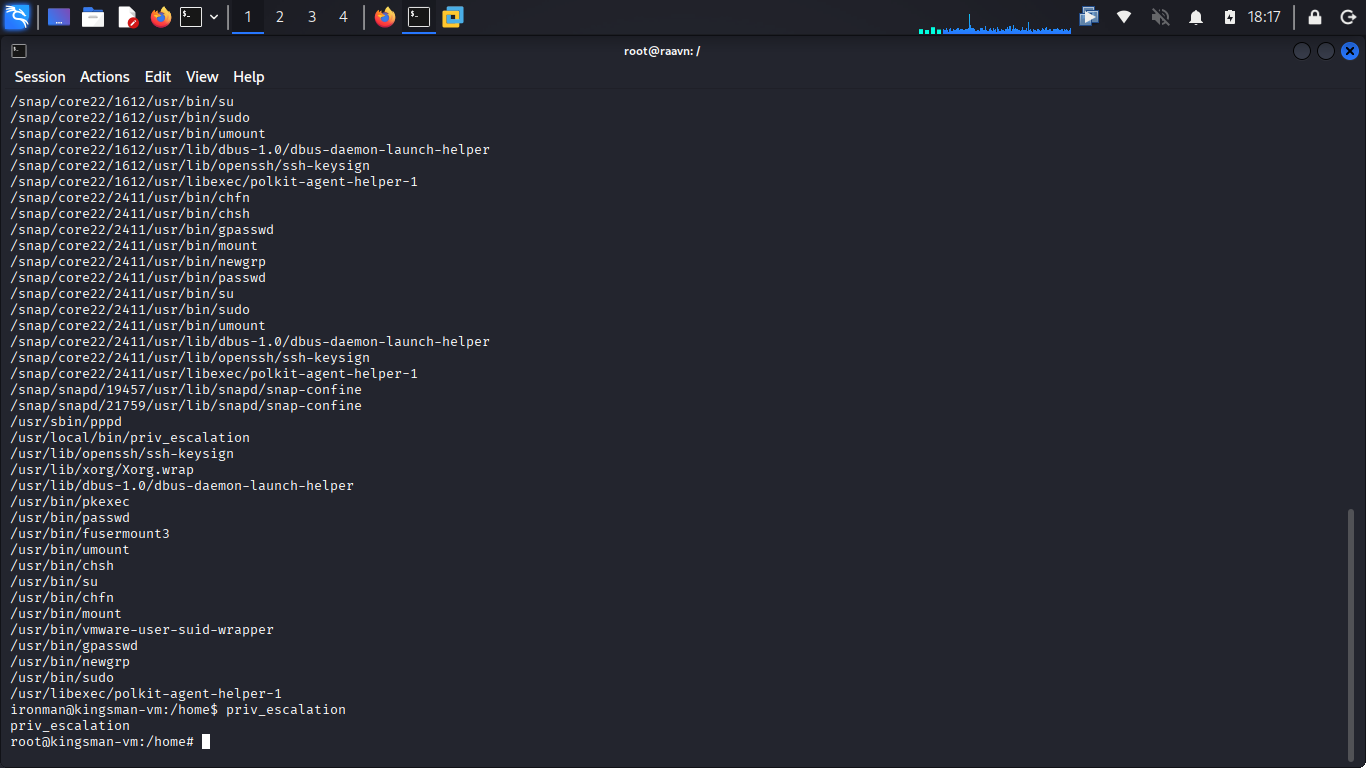Viewport: 1366px width, 768px height.
Task: Launch the text editor panel icon
Action: [x=127, y=17]
